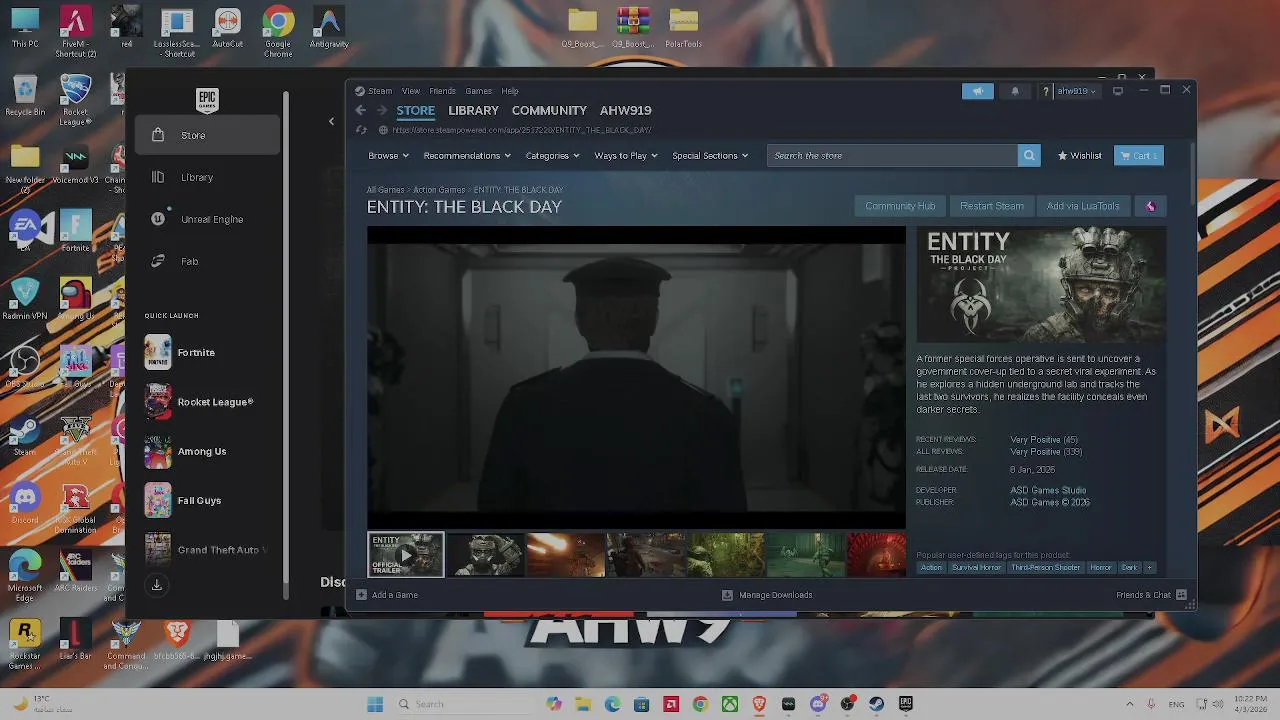
Task: Select the green jungle screenshot thumbnail
Action: coord(725,555)
